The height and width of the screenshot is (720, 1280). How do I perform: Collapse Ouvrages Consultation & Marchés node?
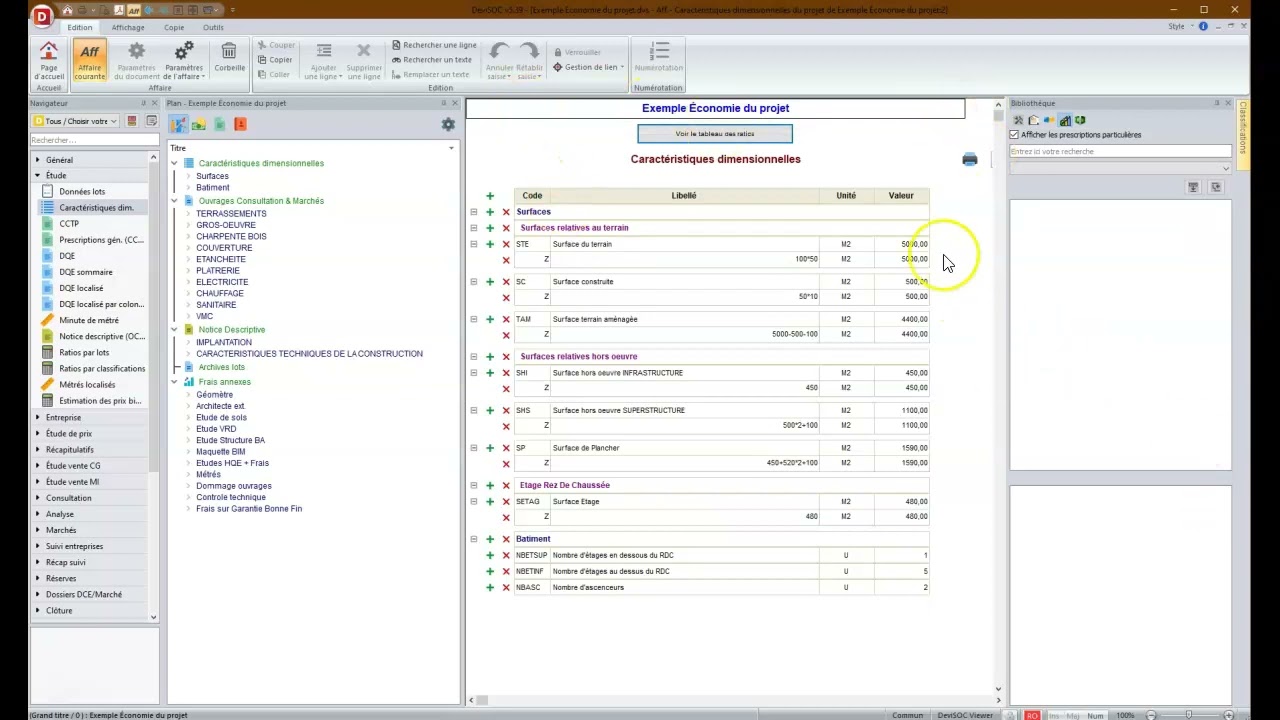point(174,201)
